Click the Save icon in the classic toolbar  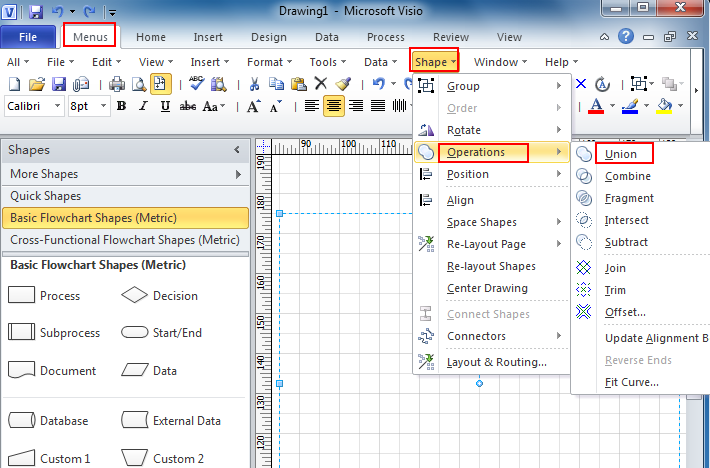tap(59, 84)
